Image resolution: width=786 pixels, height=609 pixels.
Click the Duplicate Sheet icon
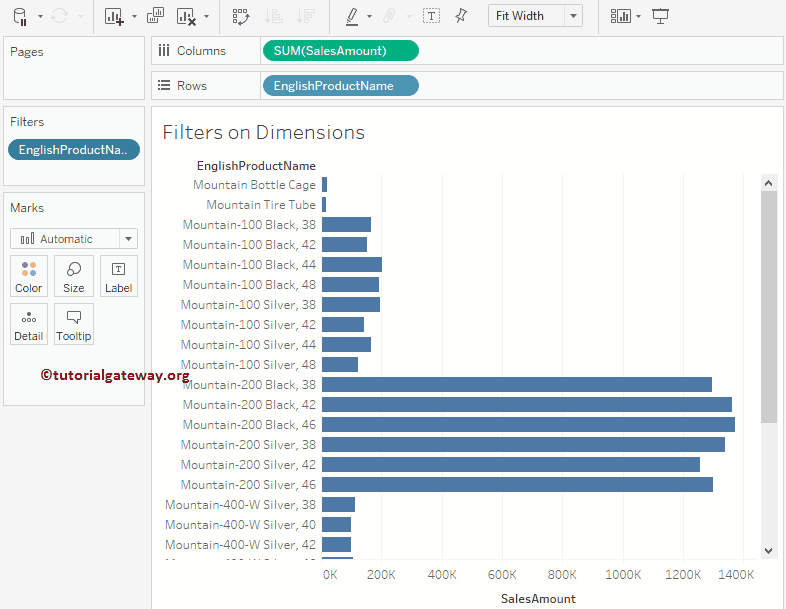pyautogui.click(x=155, y=16)
